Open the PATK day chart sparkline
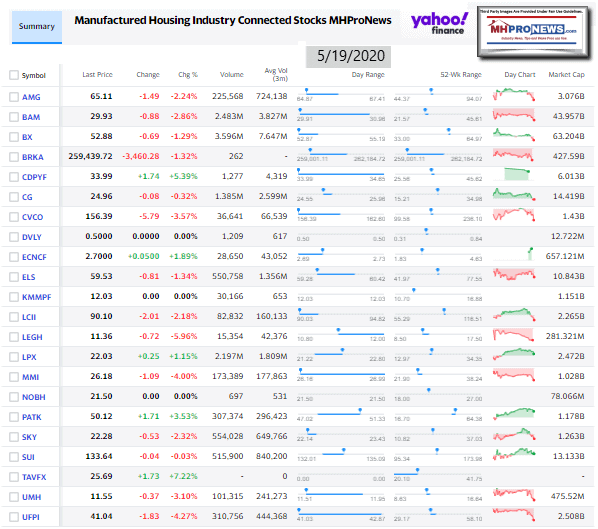598x529 pixels. [x=514, y=414]
